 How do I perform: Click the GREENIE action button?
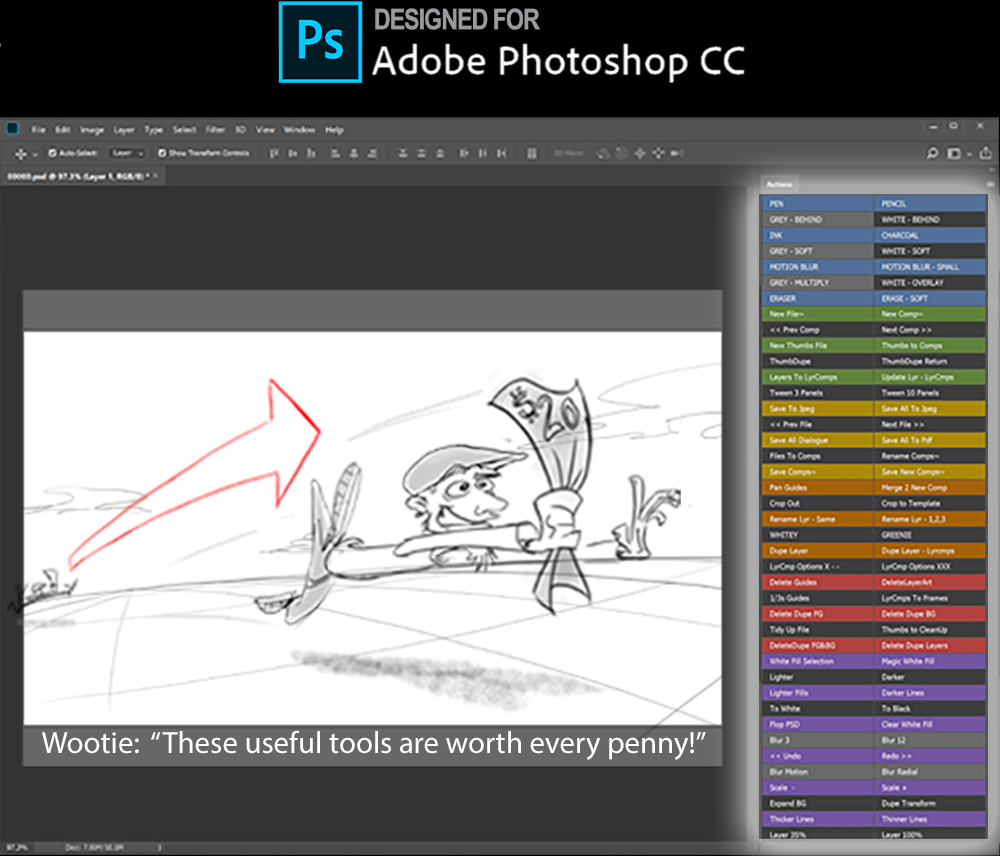point(930,535)
